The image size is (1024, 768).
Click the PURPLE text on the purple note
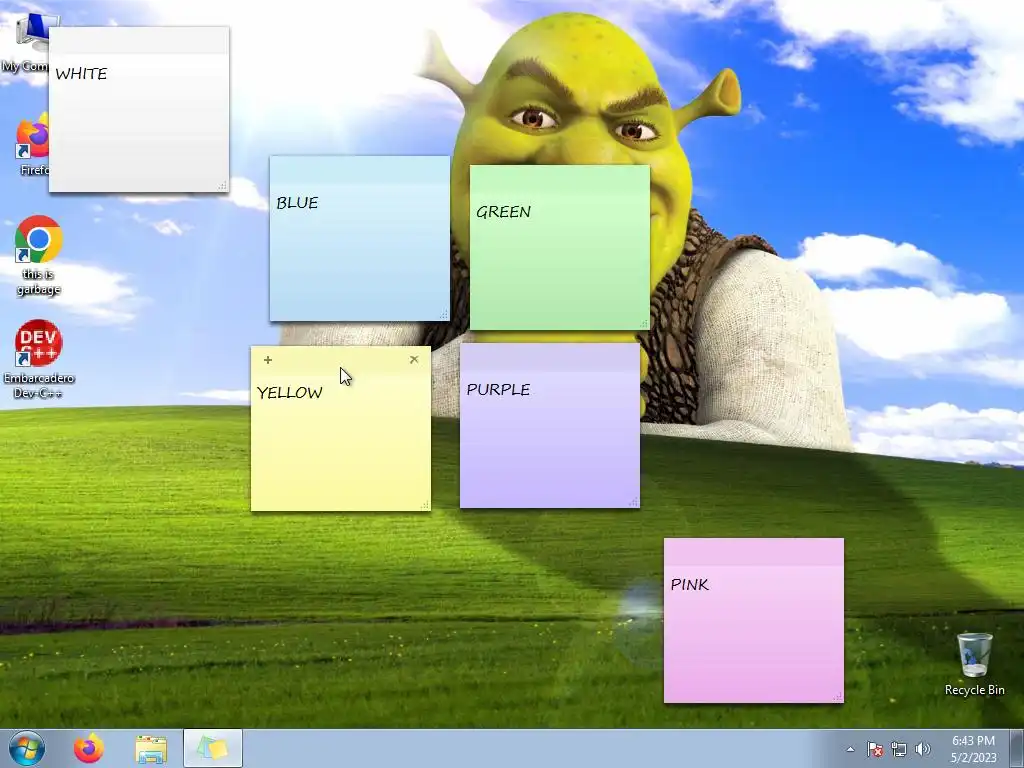pos(498,390)
